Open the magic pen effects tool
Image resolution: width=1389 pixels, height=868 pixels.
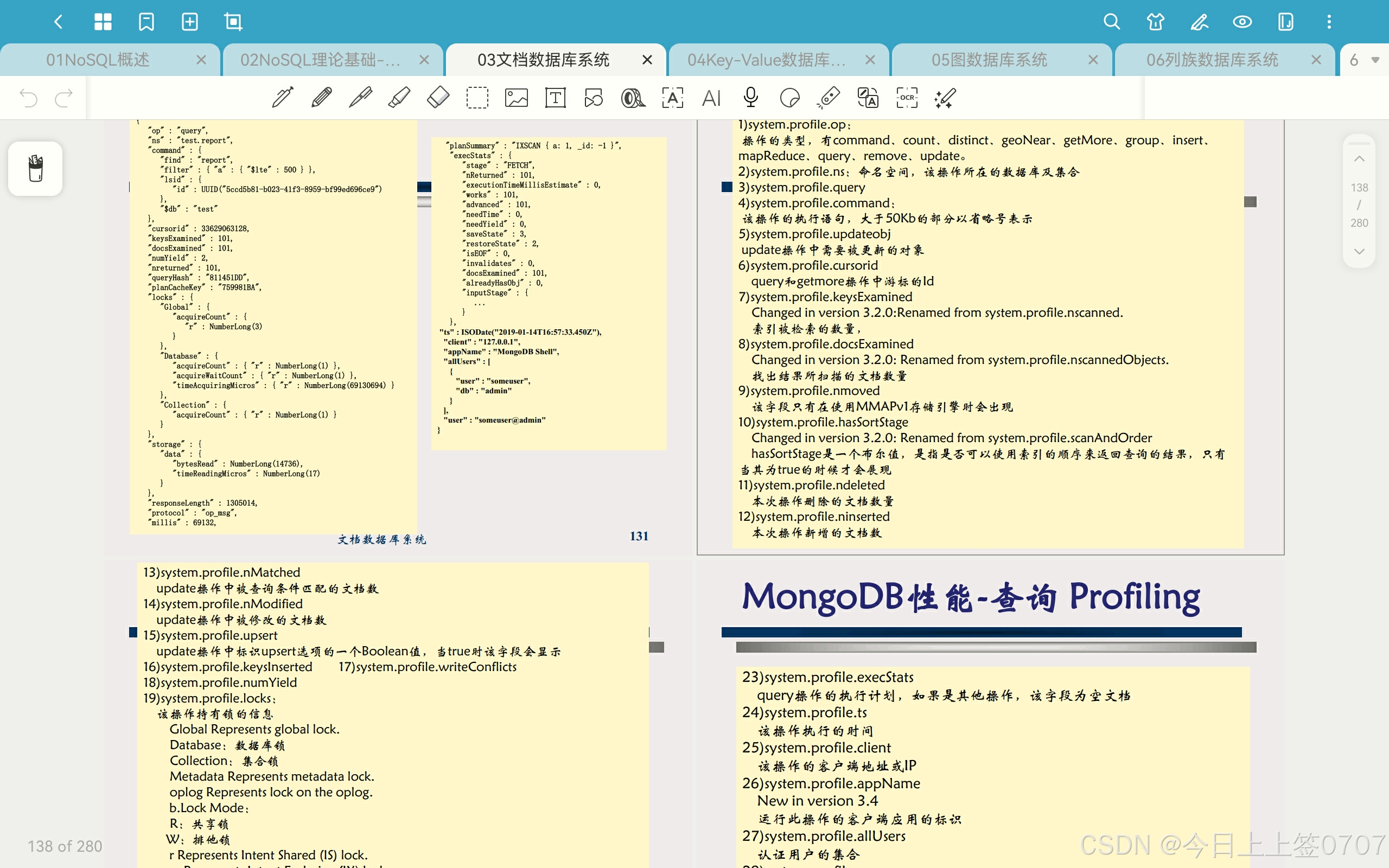pyautogui.click(x=945, y=98)
